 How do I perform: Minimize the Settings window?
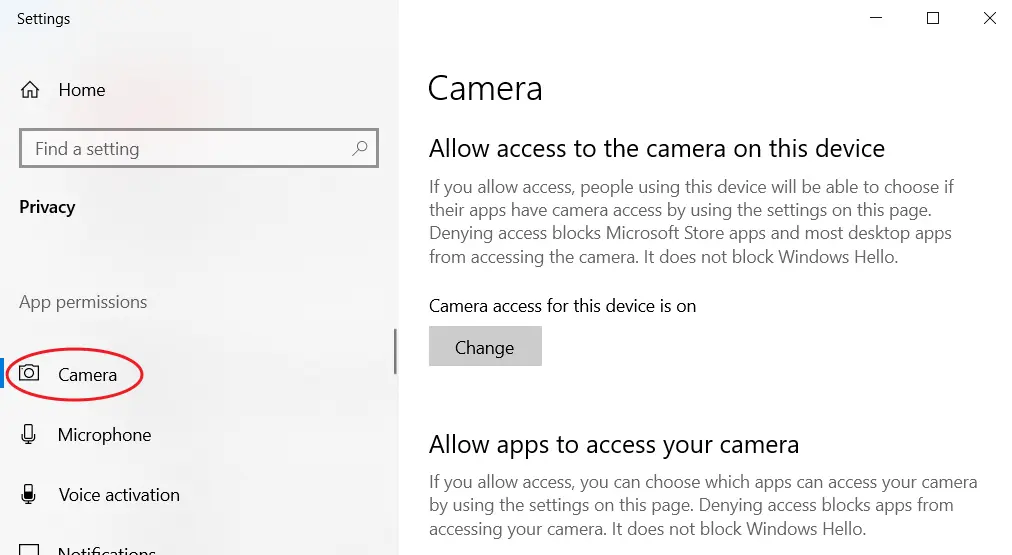[875, 19]
